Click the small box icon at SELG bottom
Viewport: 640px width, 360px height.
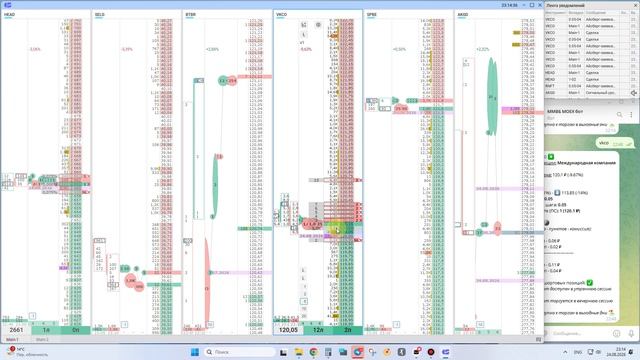(124, 324)
